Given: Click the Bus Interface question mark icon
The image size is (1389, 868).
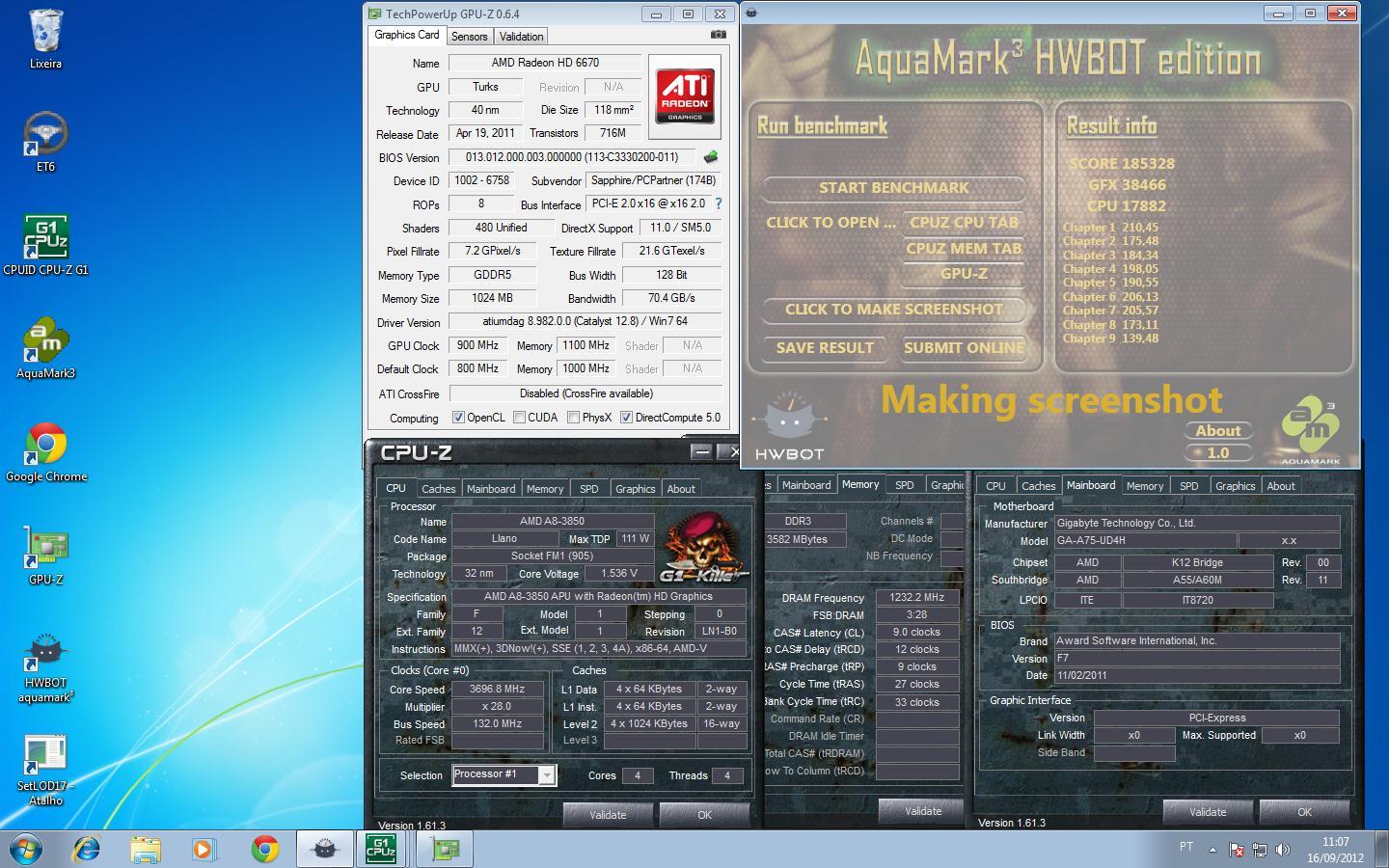Looking at the screenshot, I should coord(718,203).
